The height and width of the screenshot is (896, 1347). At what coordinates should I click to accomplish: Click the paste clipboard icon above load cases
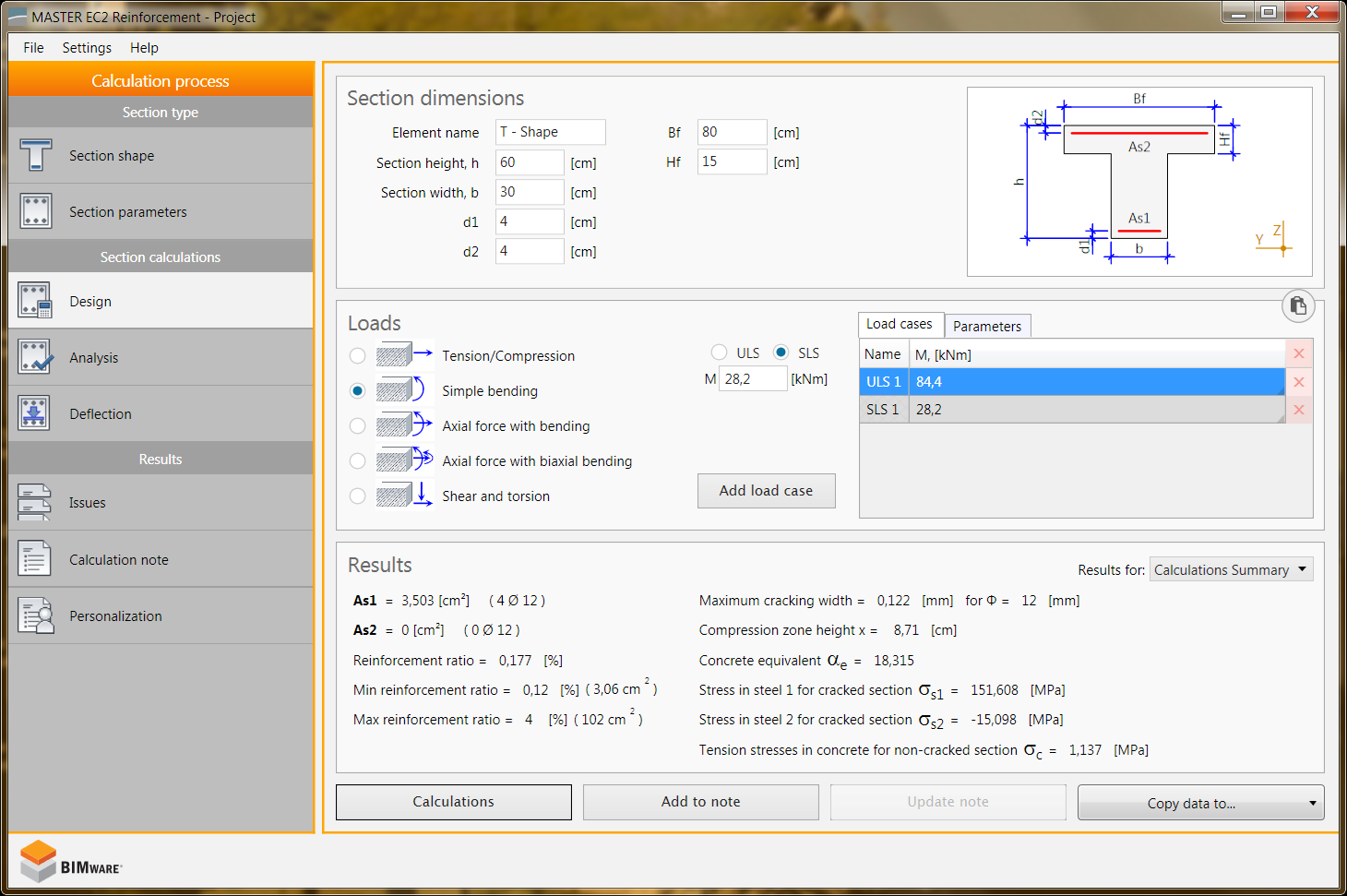pos(1298,306)
